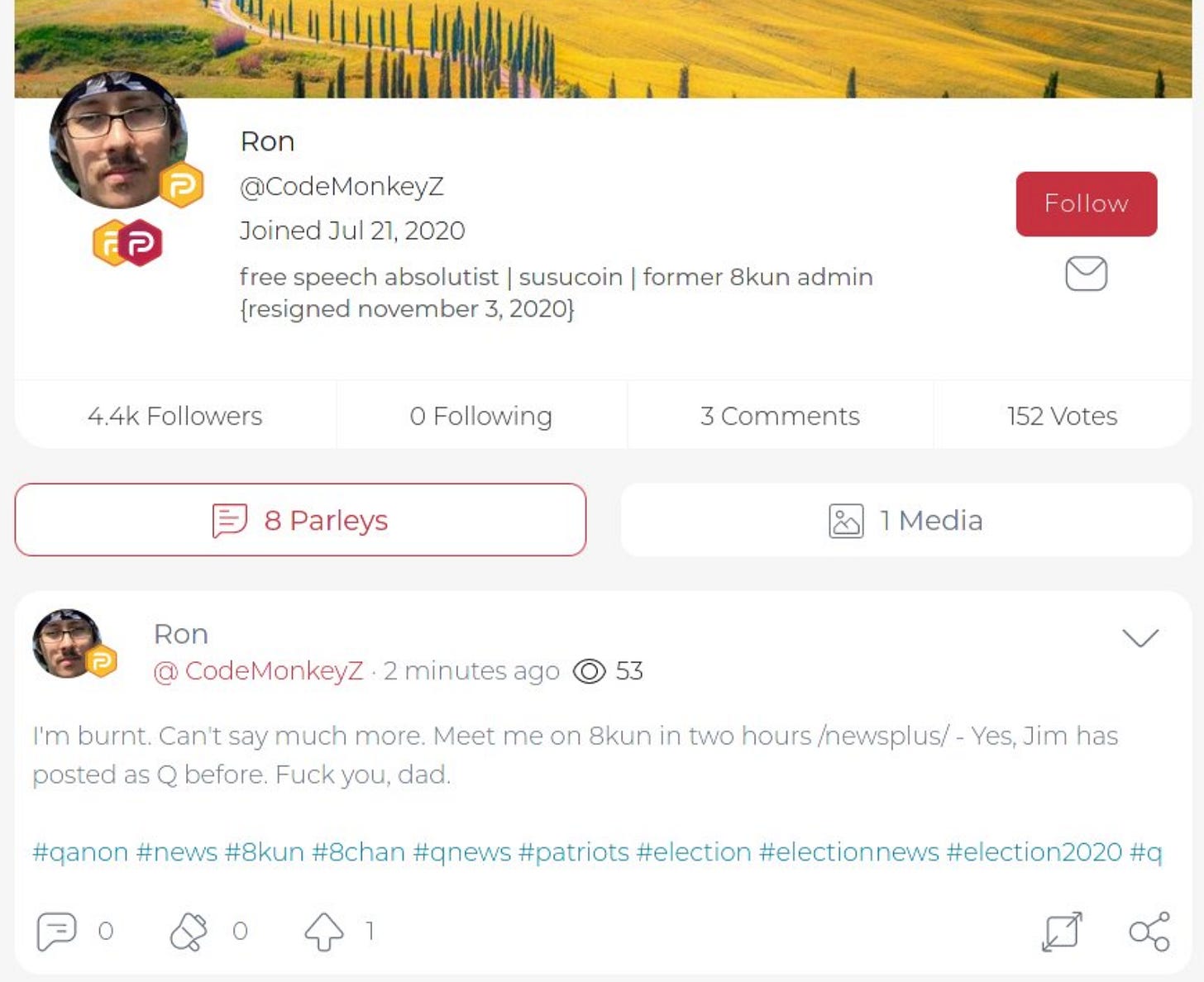1204x982 pixels.
Task: Click the red Parler badge below avatar
Action: [x=141, y=242]
